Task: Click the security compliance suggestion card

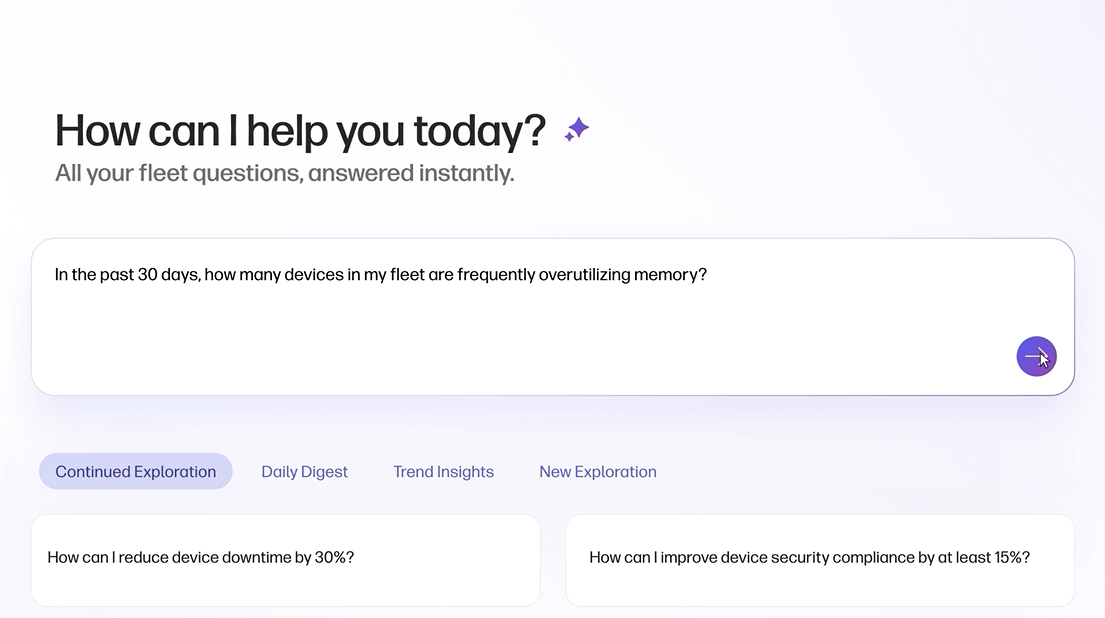Action: click(x=820, y=558)
